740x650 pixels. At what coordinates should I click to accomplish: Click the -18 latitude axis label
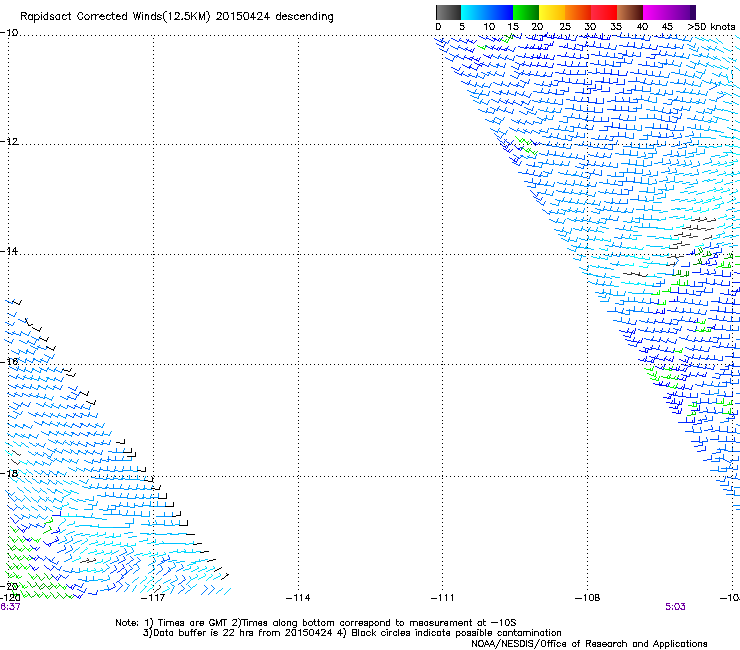[9, 473]
